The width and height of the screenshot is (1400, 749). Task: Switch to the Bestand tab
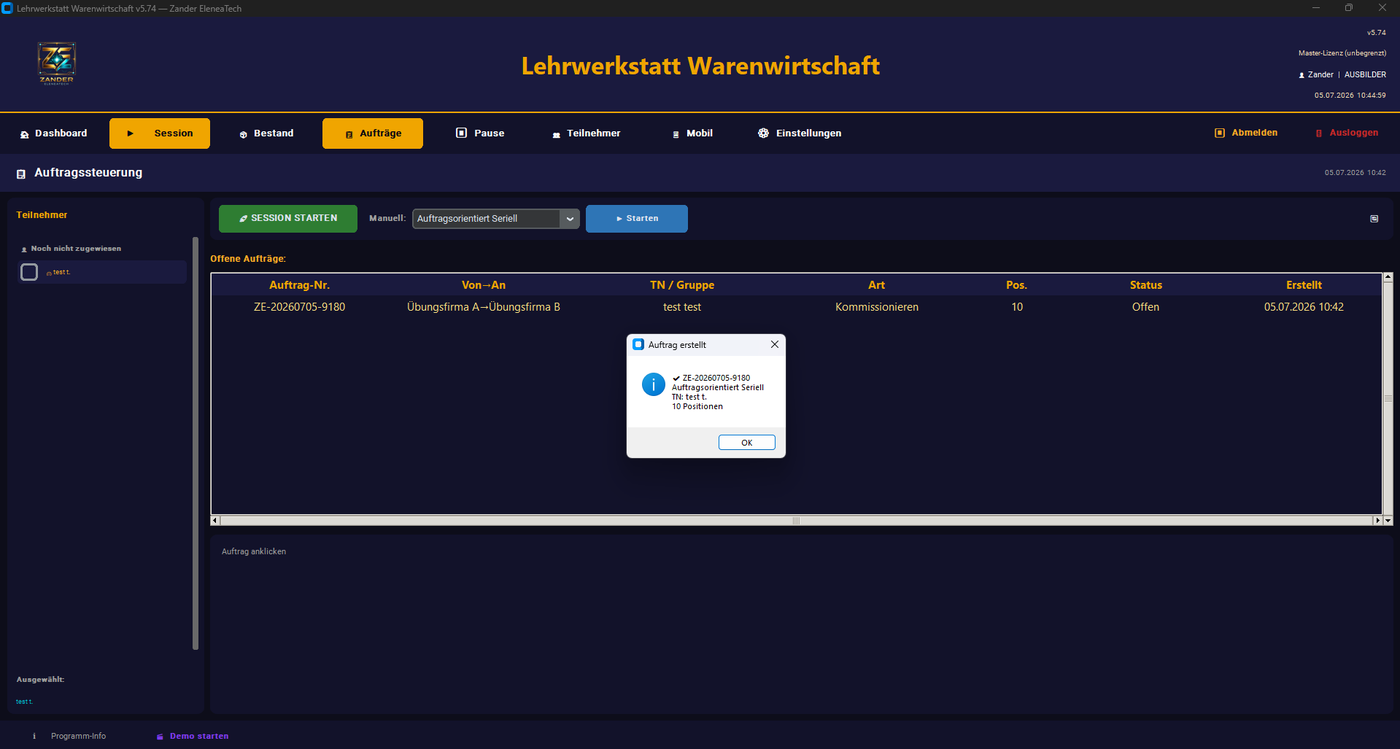click(266, 133)
